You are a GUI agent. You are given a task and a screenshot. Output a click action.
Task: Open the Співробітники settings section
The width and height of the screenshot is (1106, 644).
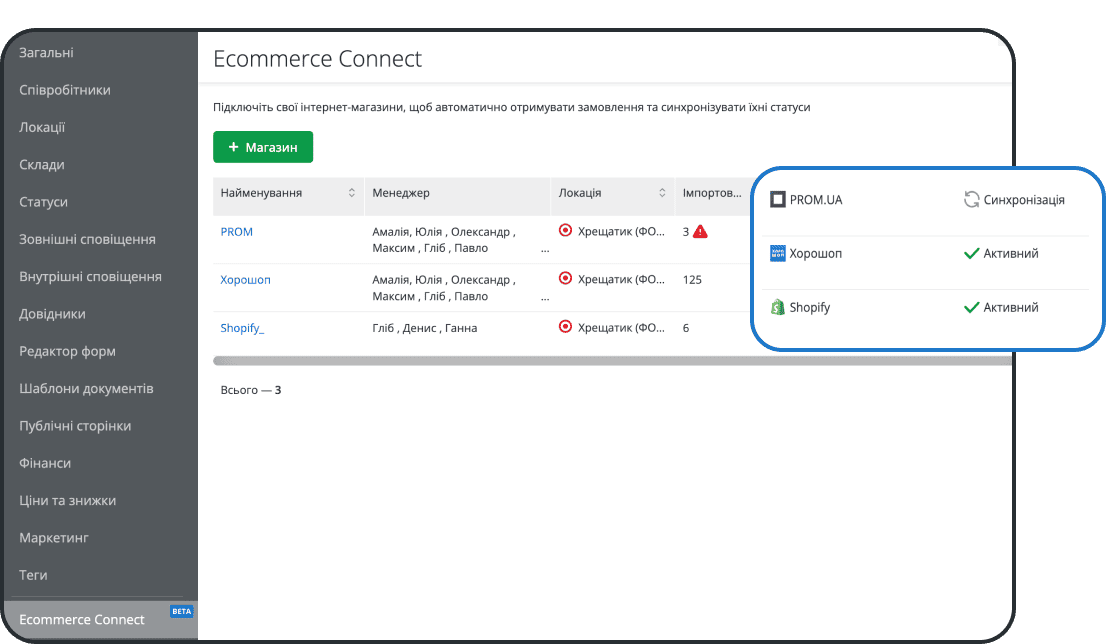click(x=65, y=90)
